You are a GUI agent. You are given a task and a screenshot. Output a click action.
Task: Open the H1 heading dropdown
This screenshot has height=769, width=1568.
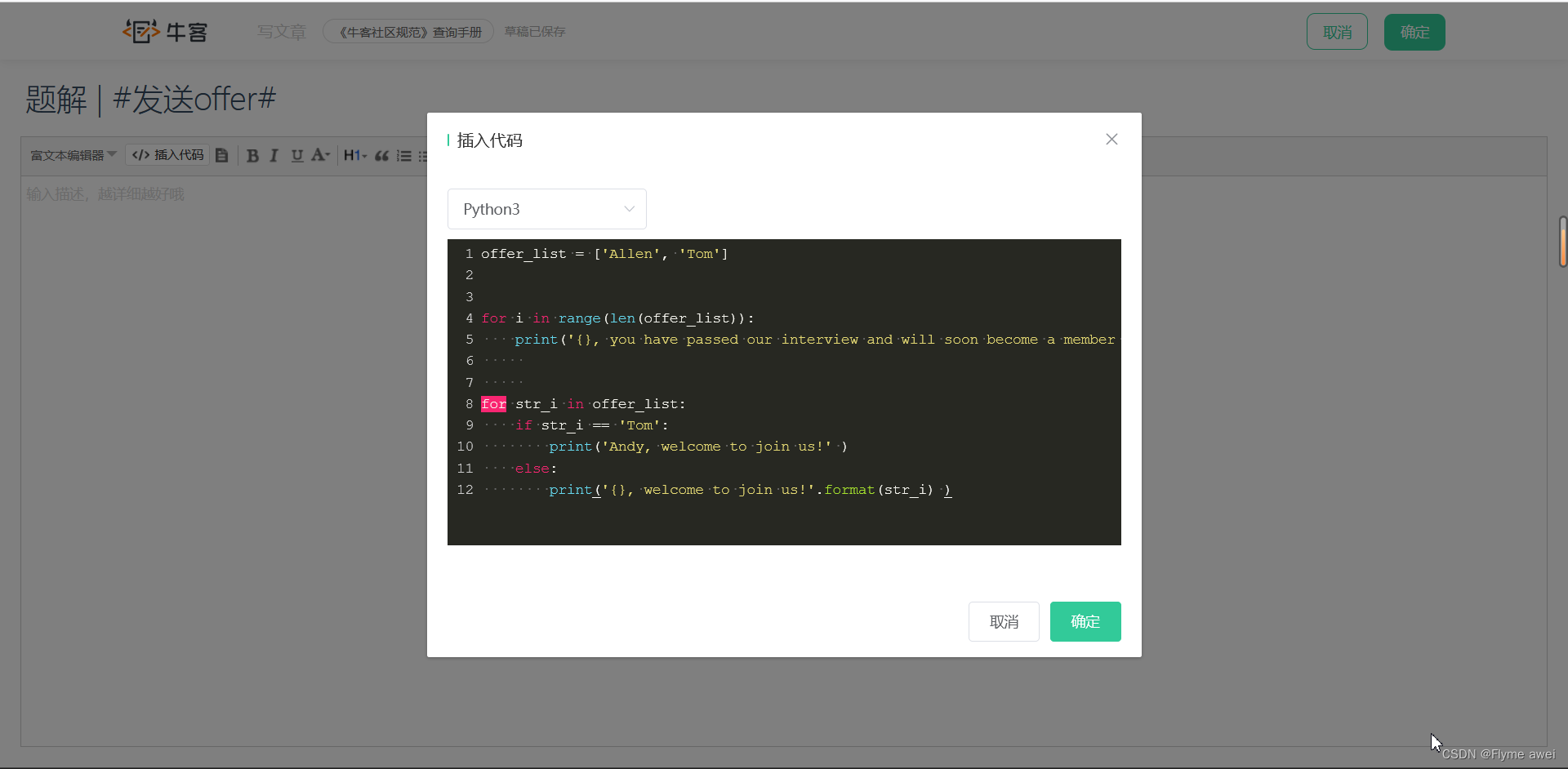coord(355,155)
